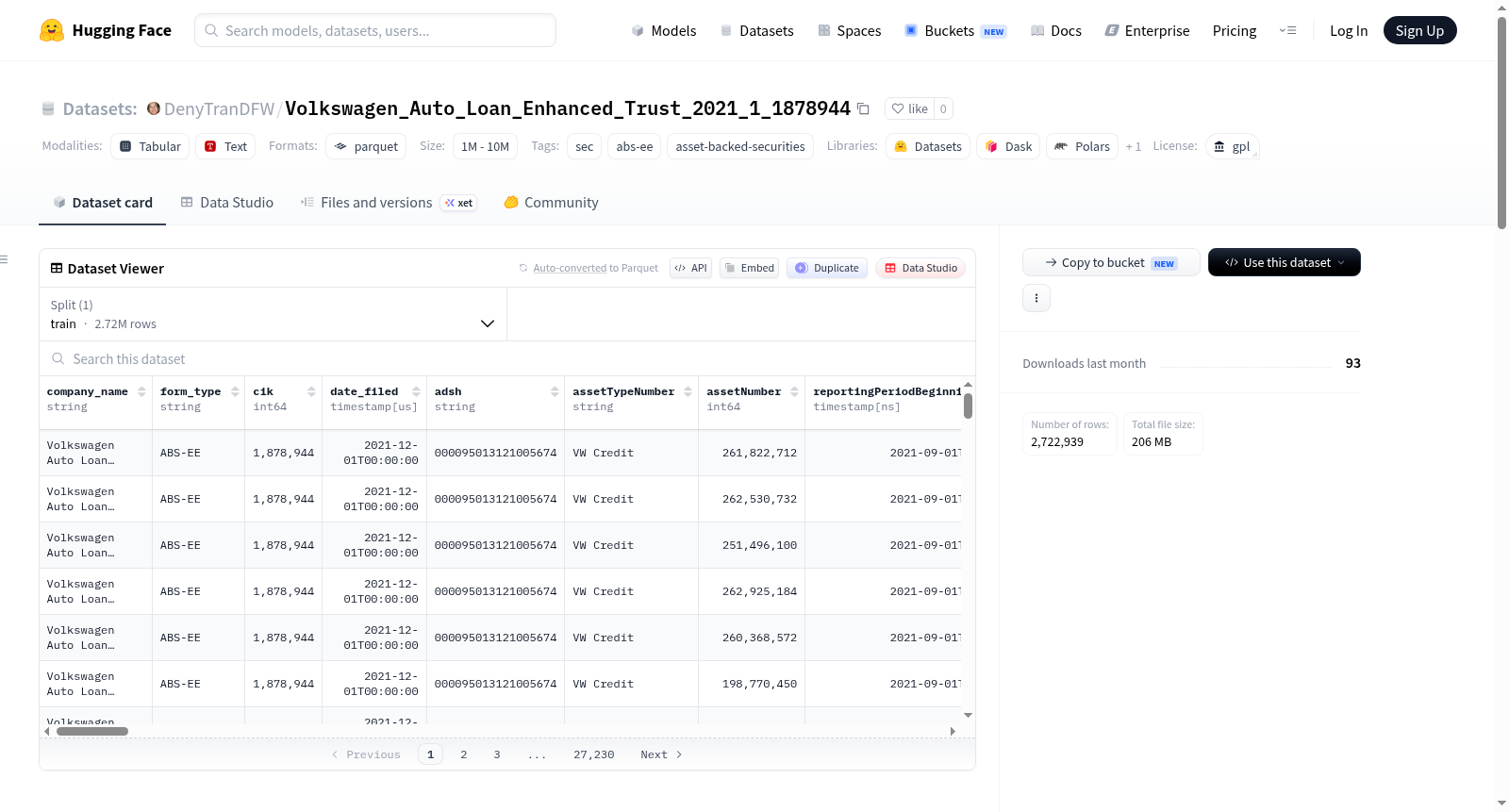1509x812 pixels.
Task: Switch to the Data Studio tab
Action: [227, 202]
